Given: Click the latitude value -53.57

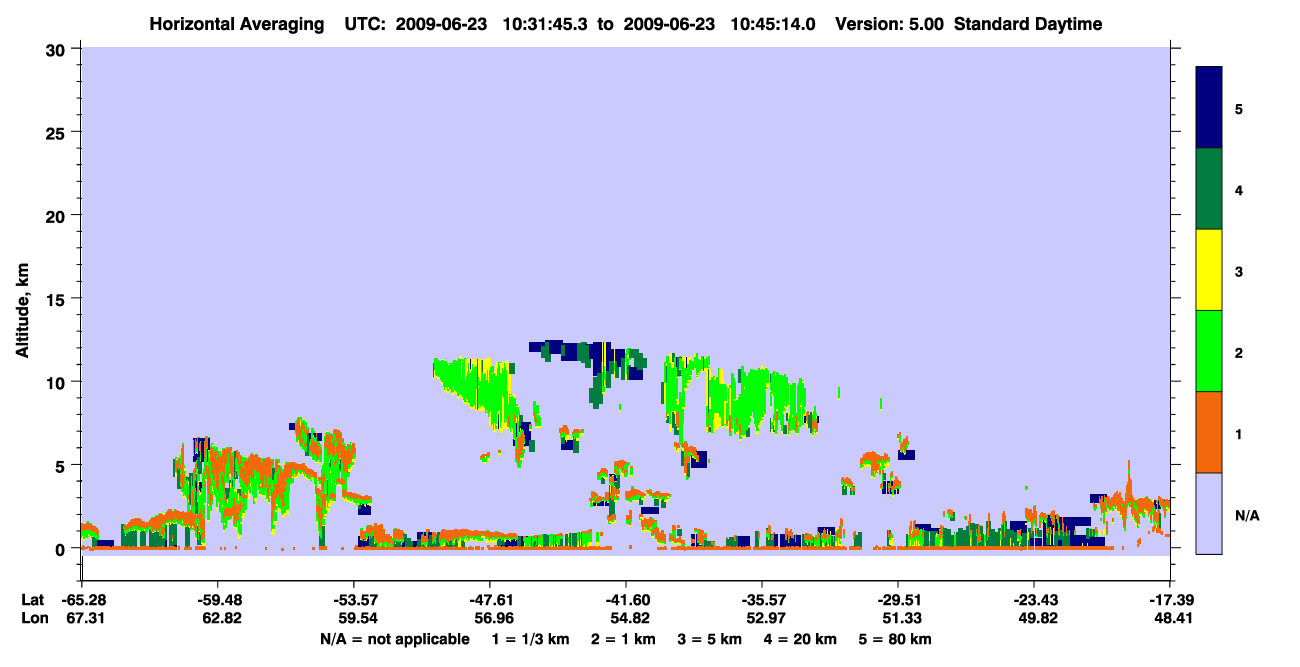Looking at the screenshot, I should click(x=354, y=600).
